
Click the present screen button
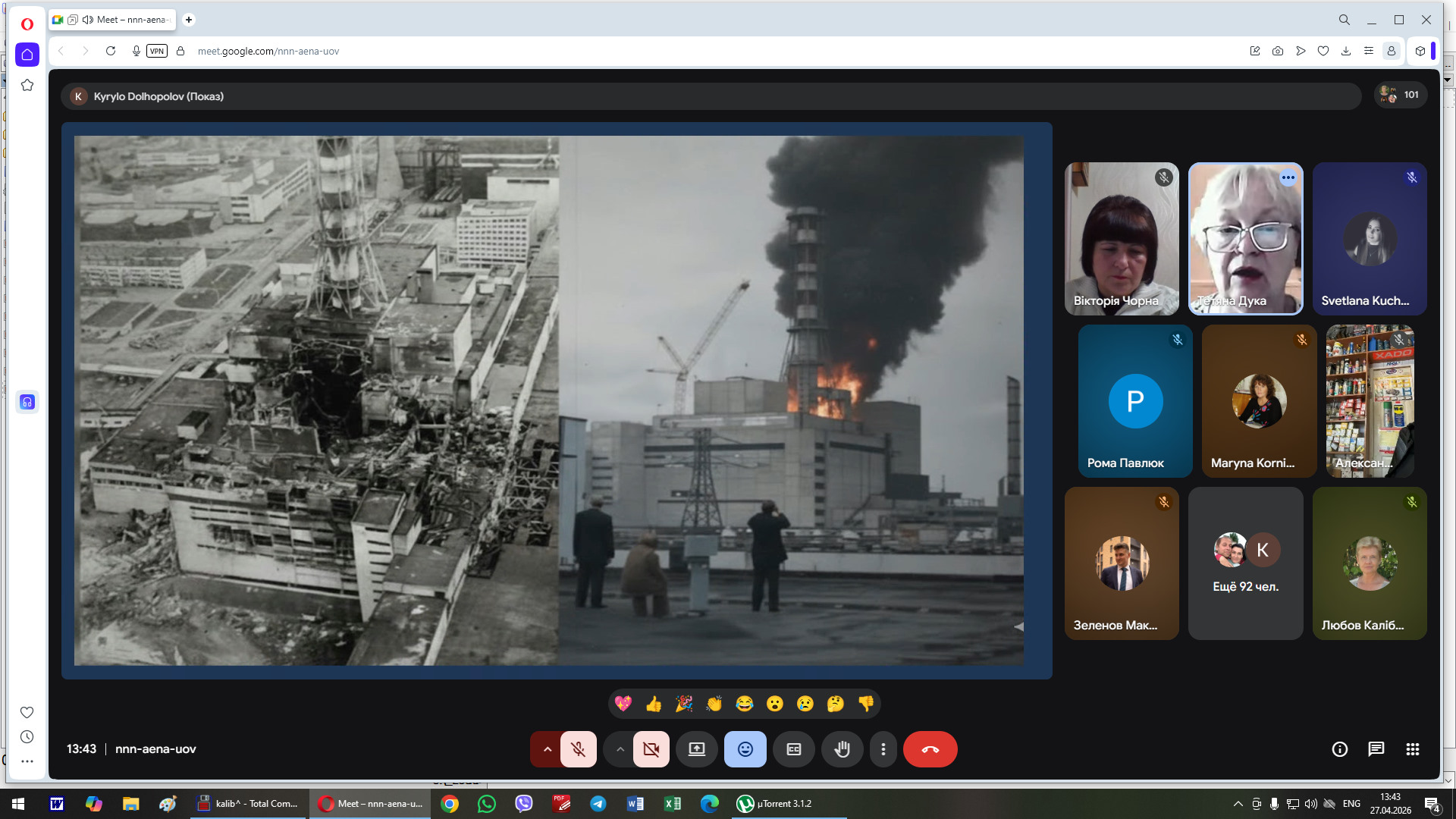pyautogui.click(x=696, y=749)
